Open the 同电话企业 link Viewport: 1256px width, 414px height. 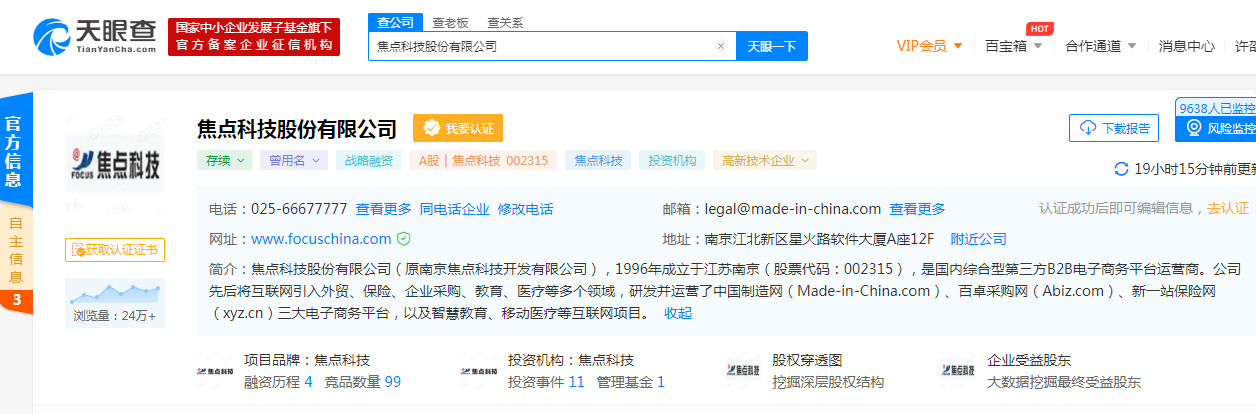[x=455, y=209]
